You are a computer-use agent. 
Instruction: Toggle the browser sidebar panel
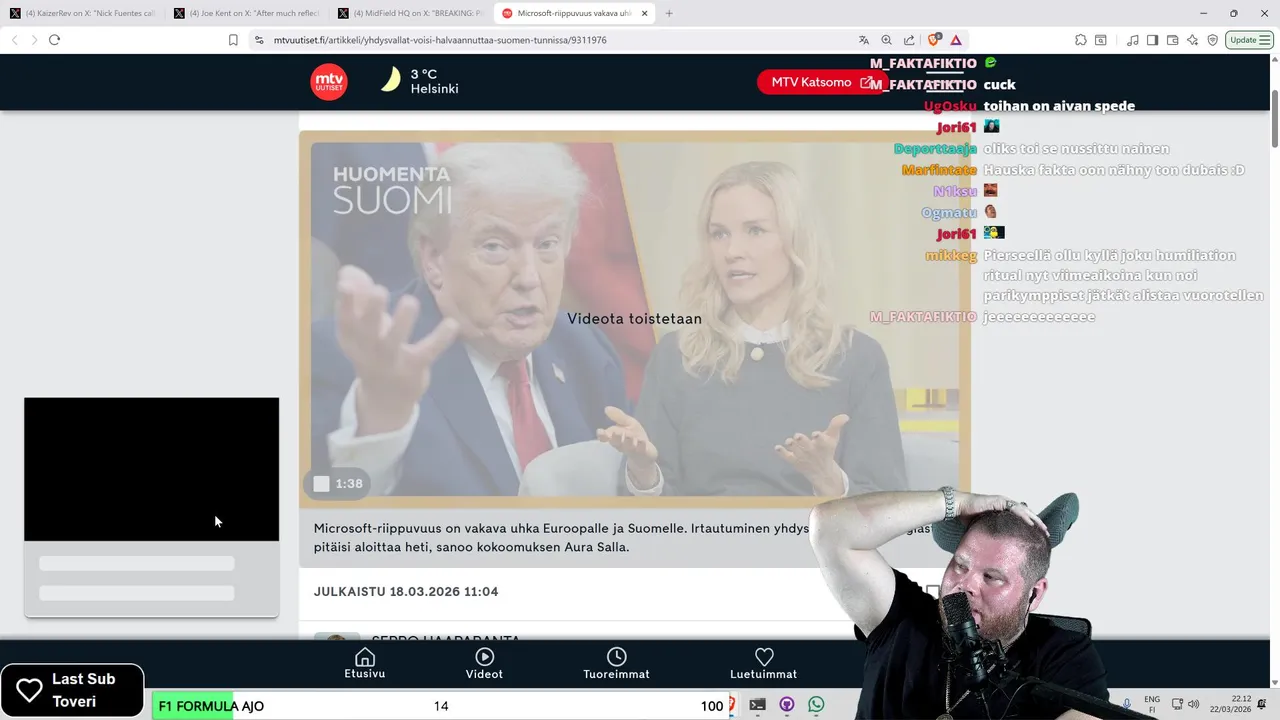[1152, 40]
